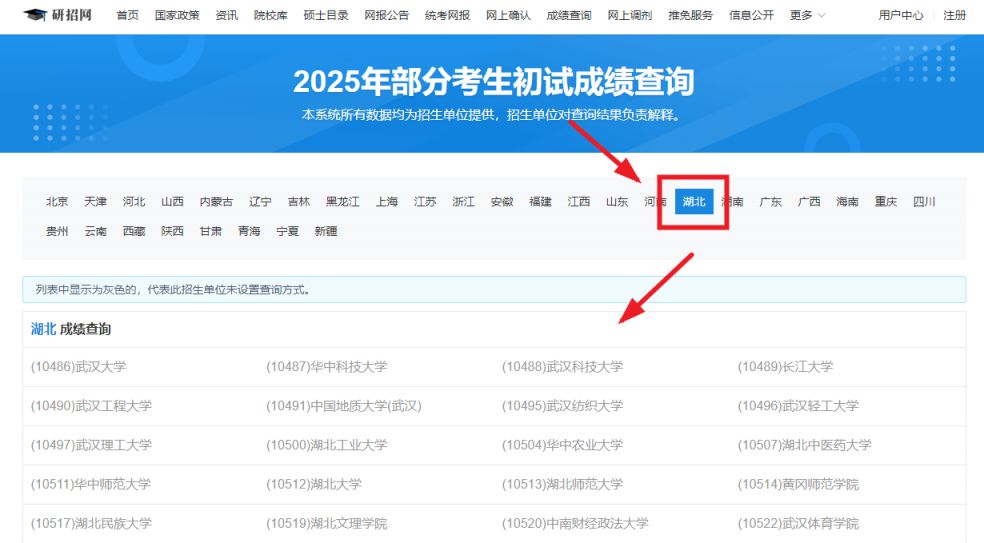Click the 研招网 graduation cap logo
This screenshot has height=543, width=984.
[57, 14]
